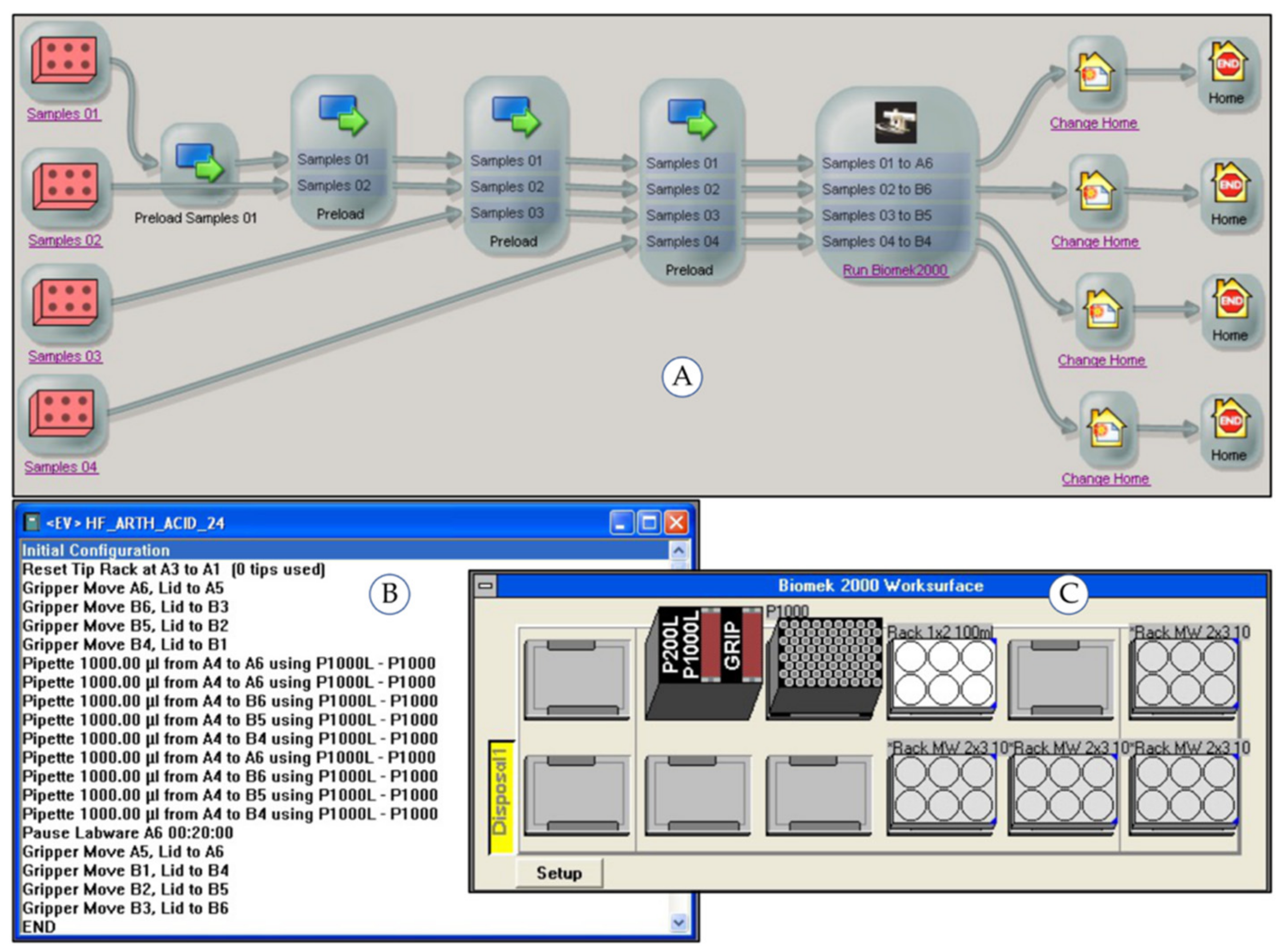Image resolution: width=1283 pixels, height=952 pixels.
Task: Click the Preload Samples 01 transfer icon
Action: (199, 162)
